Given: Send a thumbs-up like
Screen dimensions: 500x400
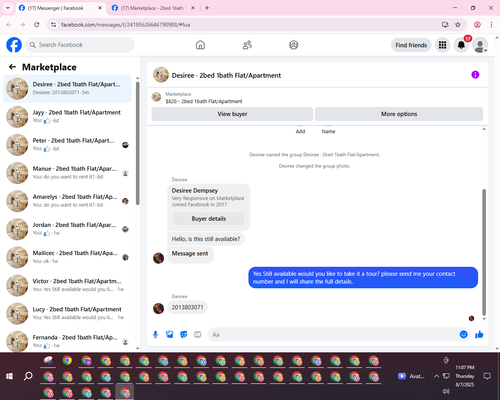Looking at the screenshot, I should pos(479,334).
